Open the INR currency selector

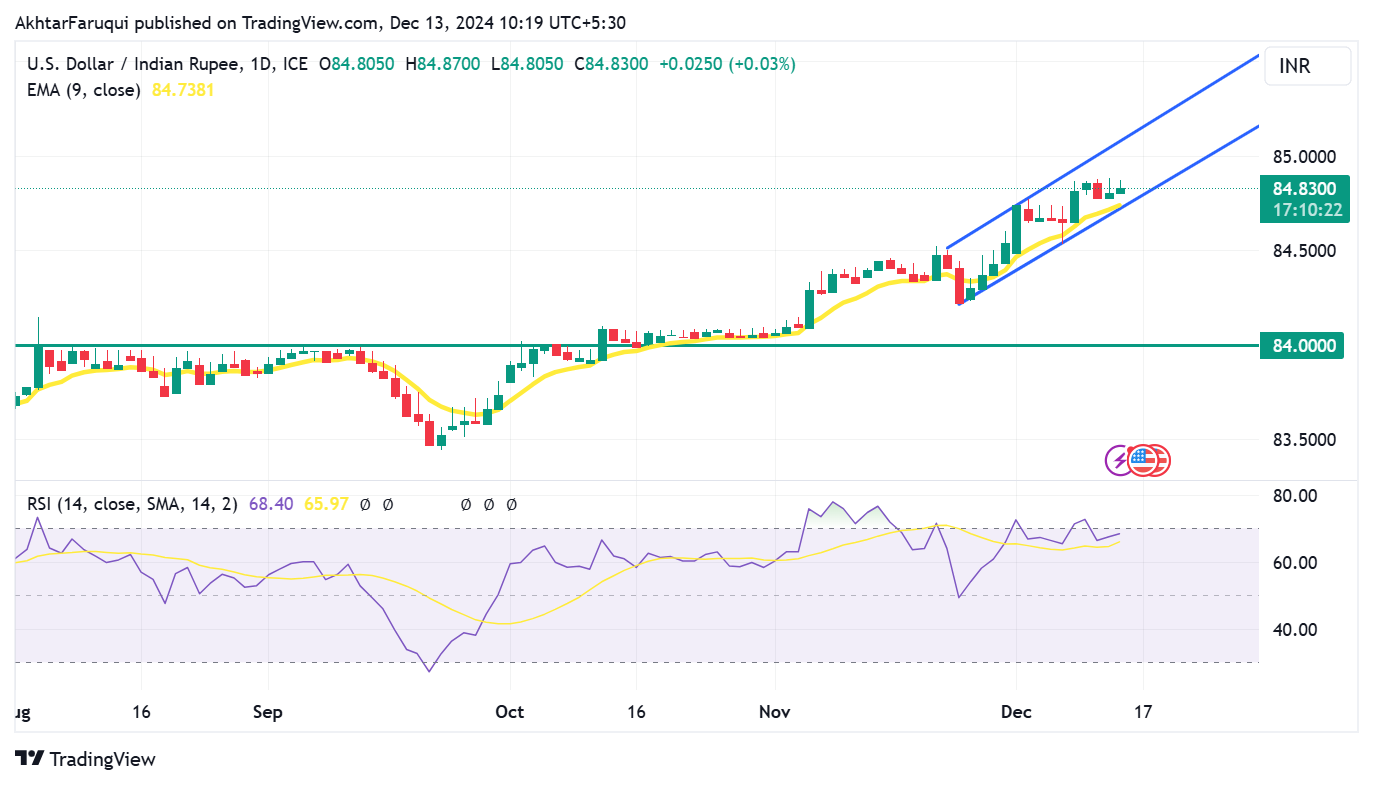pos(1307,66)
